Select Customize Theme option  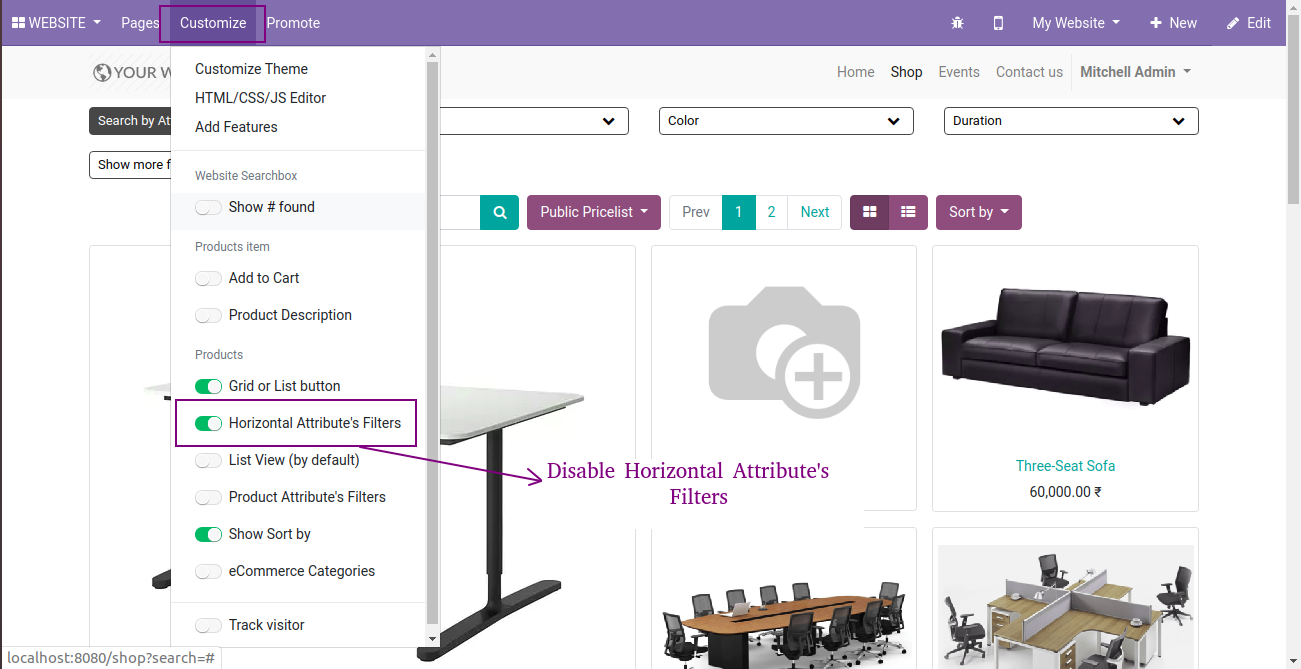pyautogui.click(x=251, y=69)
